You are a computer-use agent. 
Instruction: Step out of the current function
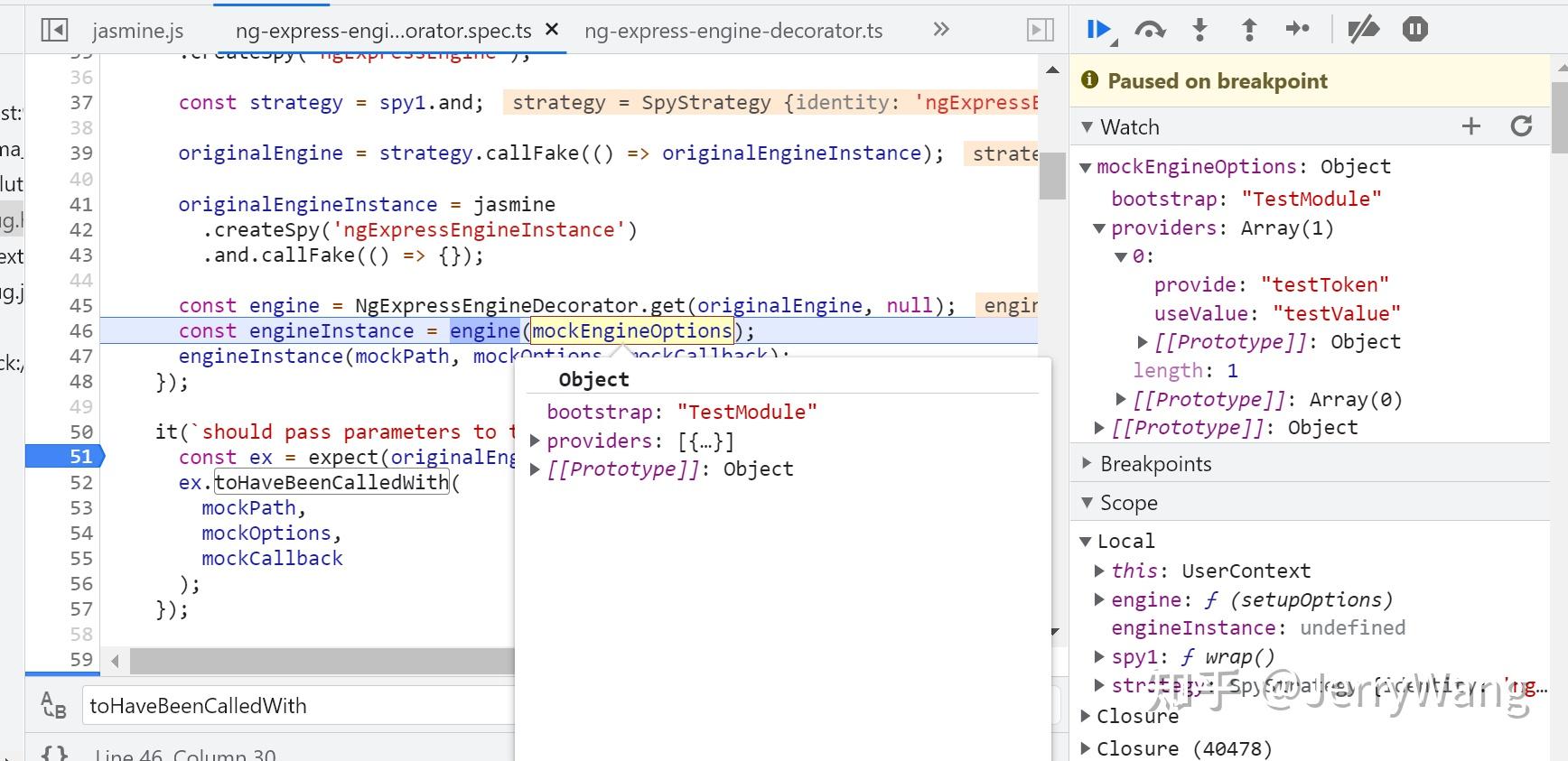(x=1249, y=30)
